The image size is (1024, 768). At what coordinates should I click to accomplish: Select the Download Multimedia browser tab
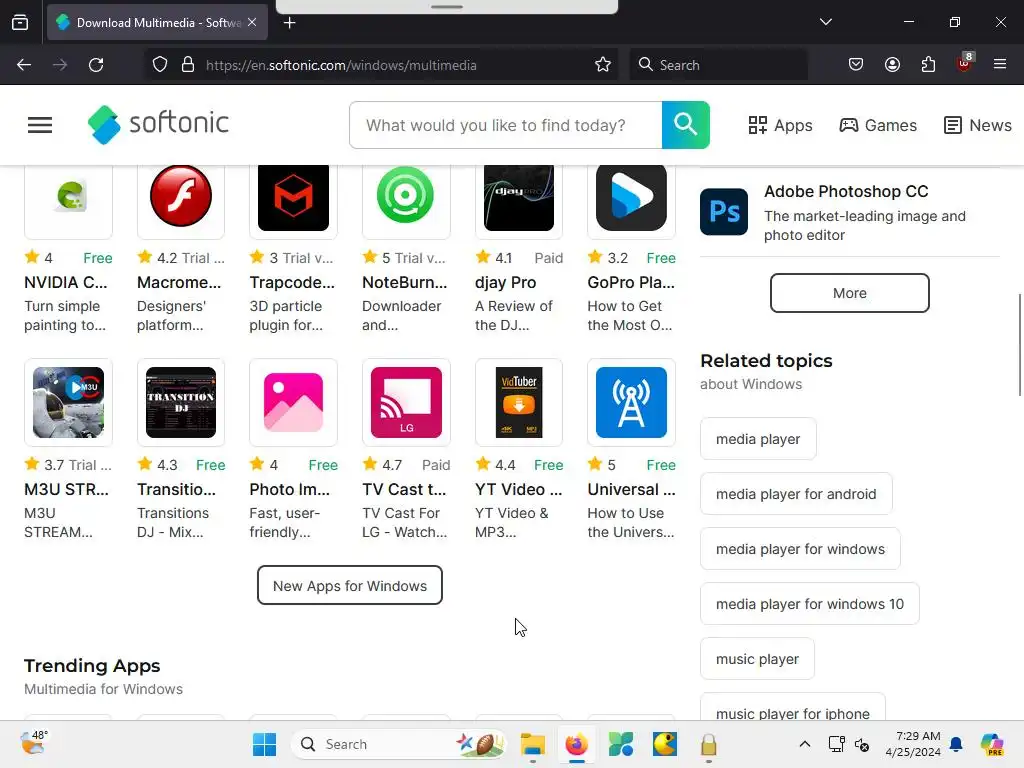(157, 22)
